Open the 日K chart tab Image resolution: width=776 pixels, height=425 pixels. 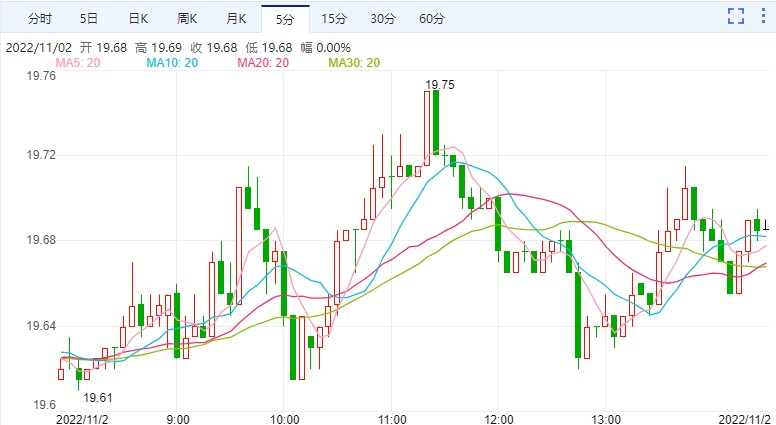pyautogui.click(x=138, y=19)
